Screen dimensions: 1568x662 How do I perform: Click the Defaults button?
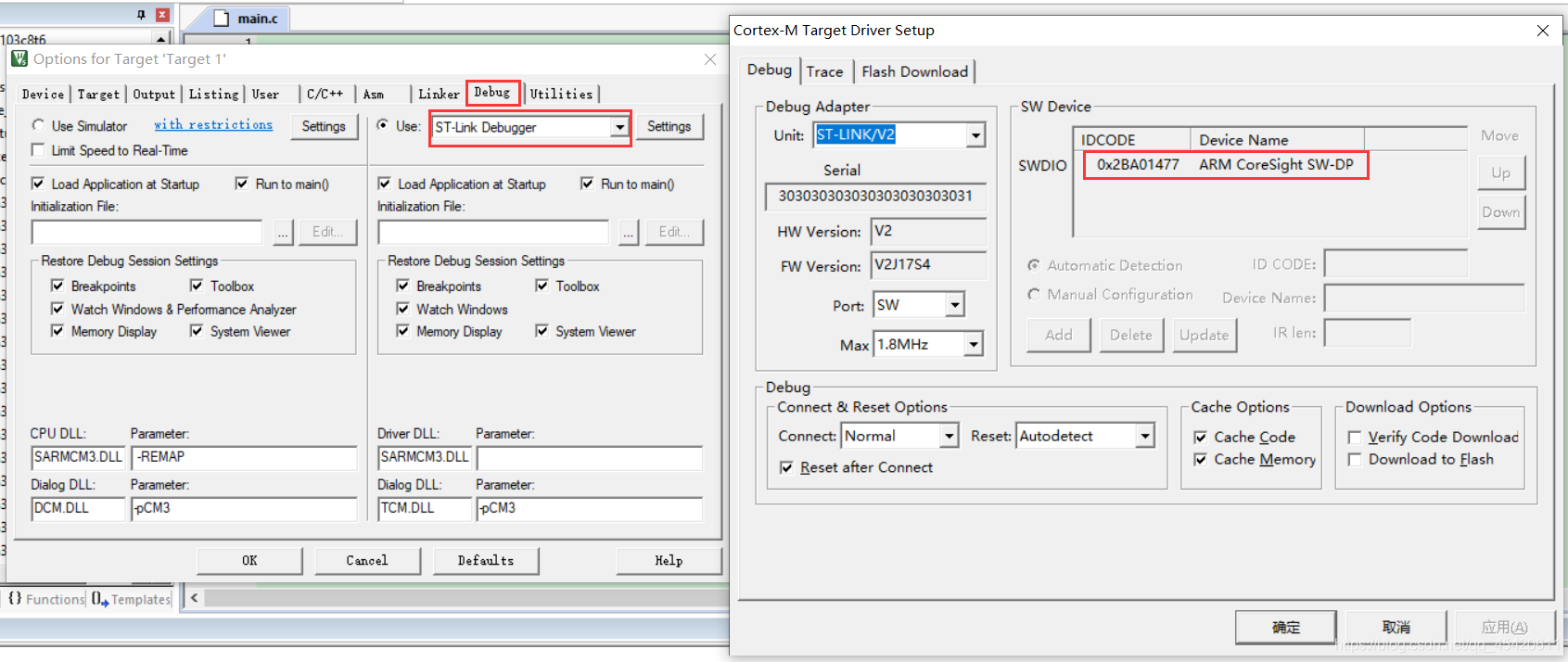click(x=486, y=561)
